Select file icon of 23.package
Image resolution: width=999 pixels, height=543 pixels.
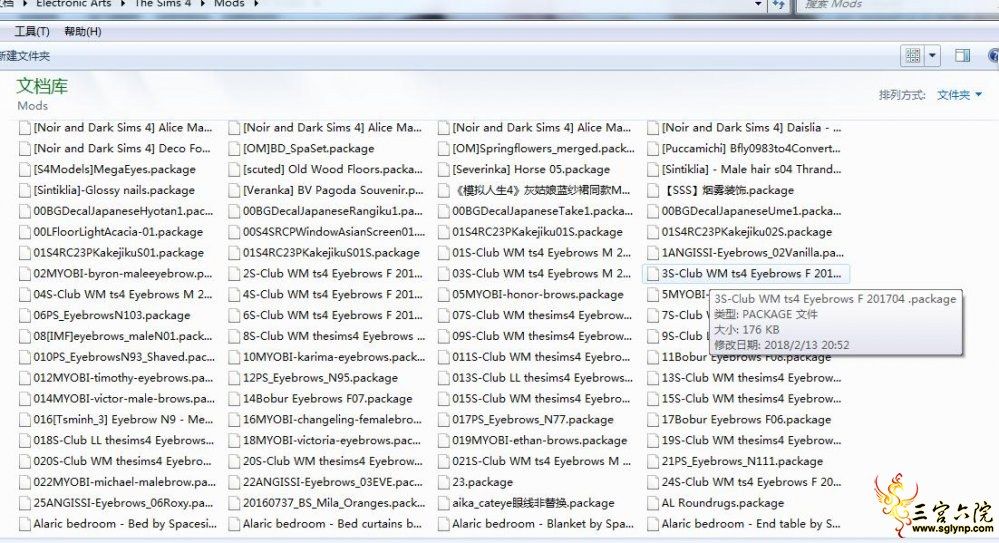click(x=444, y=482)
